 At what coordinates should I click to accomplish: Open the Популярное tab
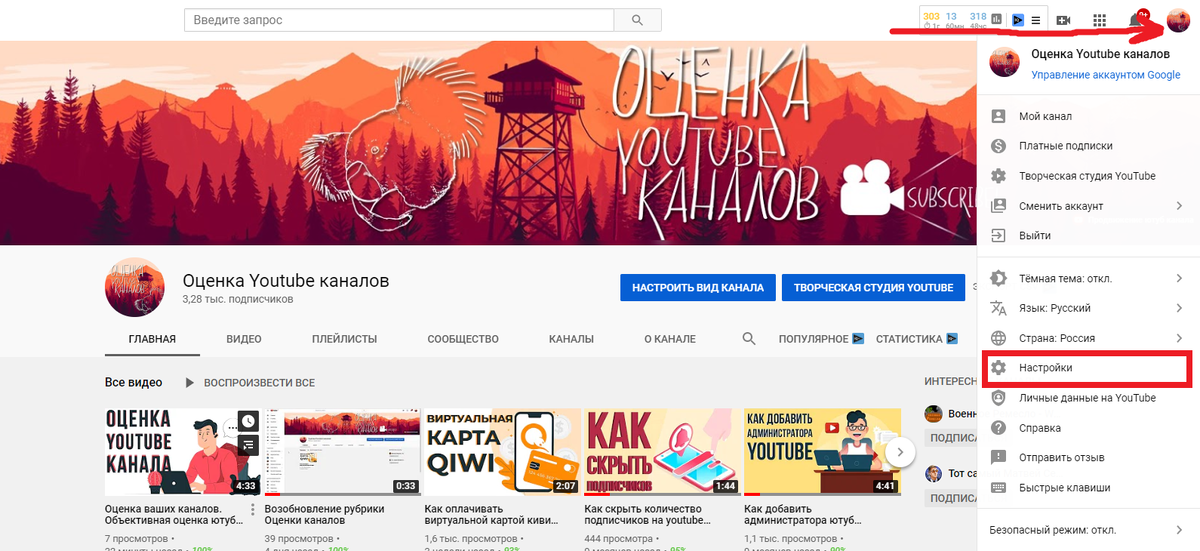coord(821,339)
